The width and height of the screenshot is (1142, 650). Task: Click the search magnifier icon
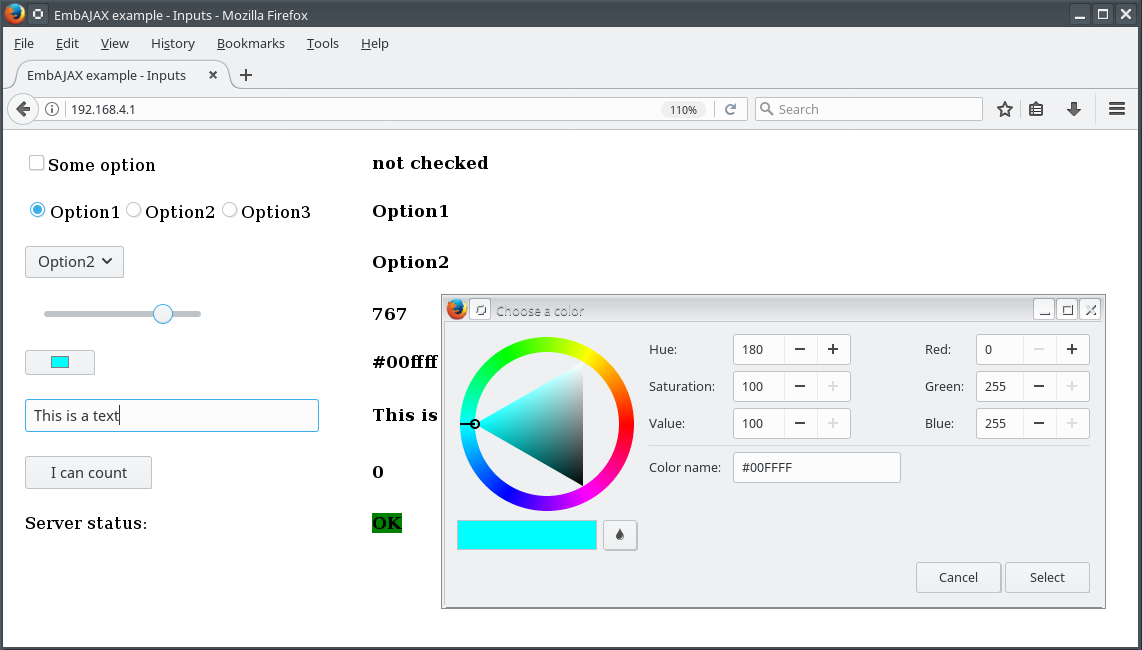point(764,108)
